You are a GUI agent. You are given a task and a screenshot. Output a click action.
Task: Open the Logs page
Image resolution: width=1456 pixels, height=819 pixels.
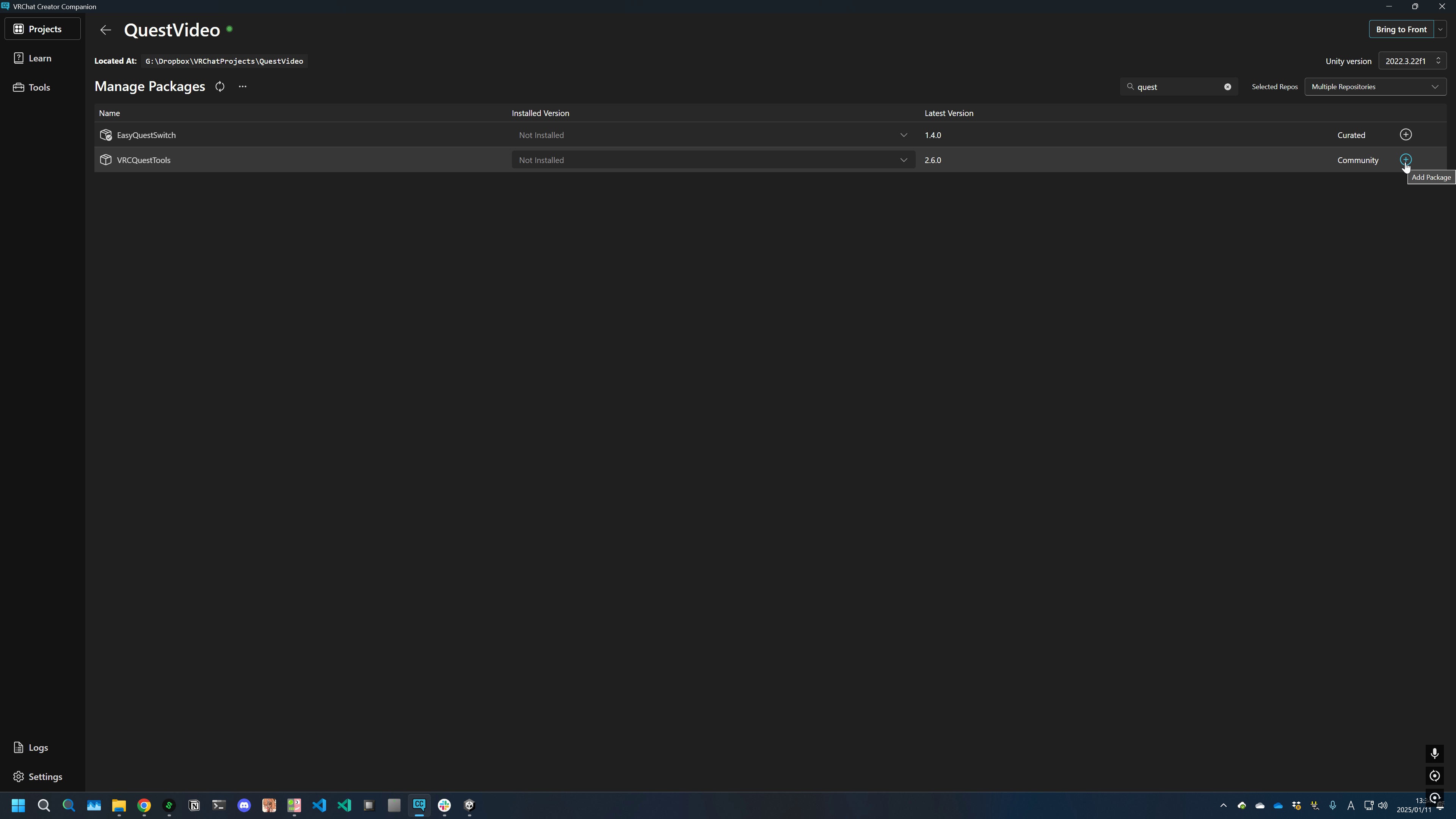pos(38,747)
